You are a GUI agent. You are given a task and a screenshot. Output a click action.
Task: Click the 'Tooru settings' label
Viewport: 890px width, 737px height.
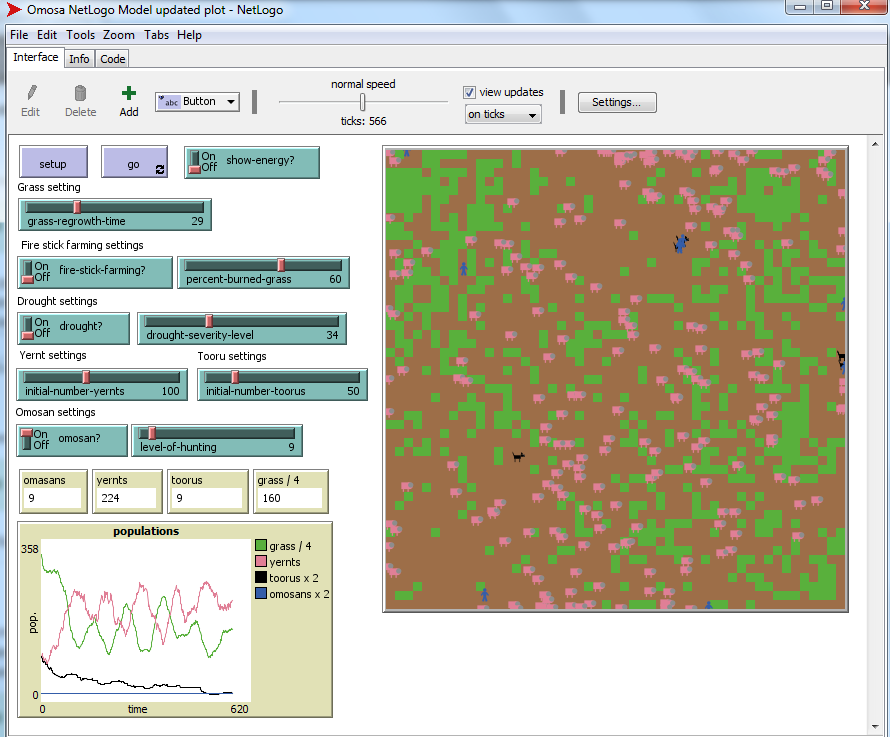(x=232, y=356)
